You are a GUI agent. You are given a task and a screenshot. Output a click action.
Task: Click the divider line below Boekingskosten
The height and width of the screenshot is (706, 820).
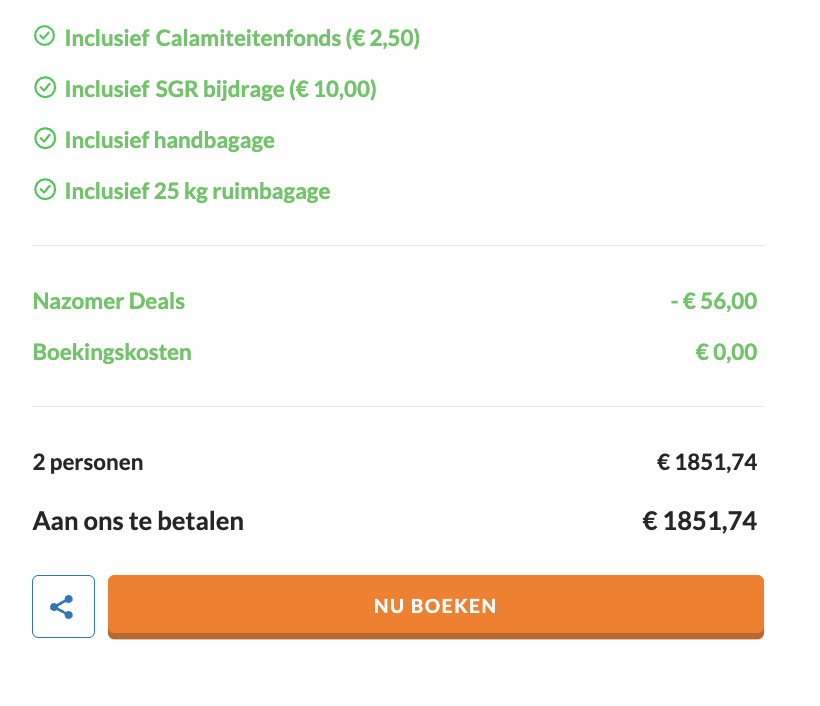[x=398, y=406]
